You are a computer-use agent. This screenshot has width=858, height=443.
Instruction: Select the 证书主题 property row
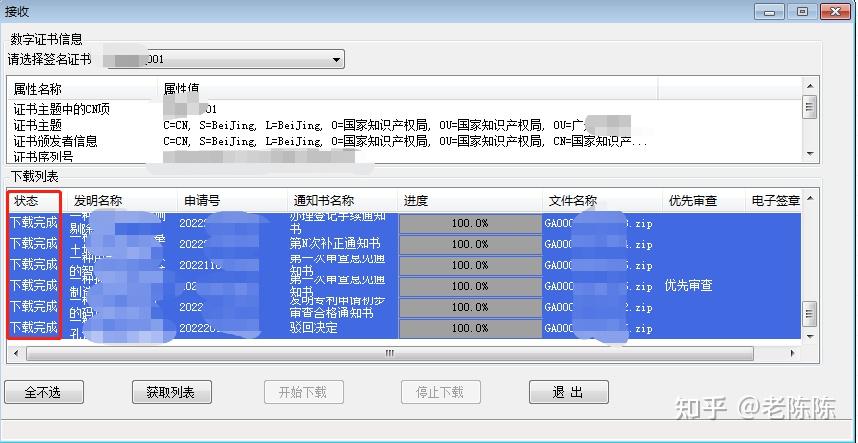pos(405,125)
